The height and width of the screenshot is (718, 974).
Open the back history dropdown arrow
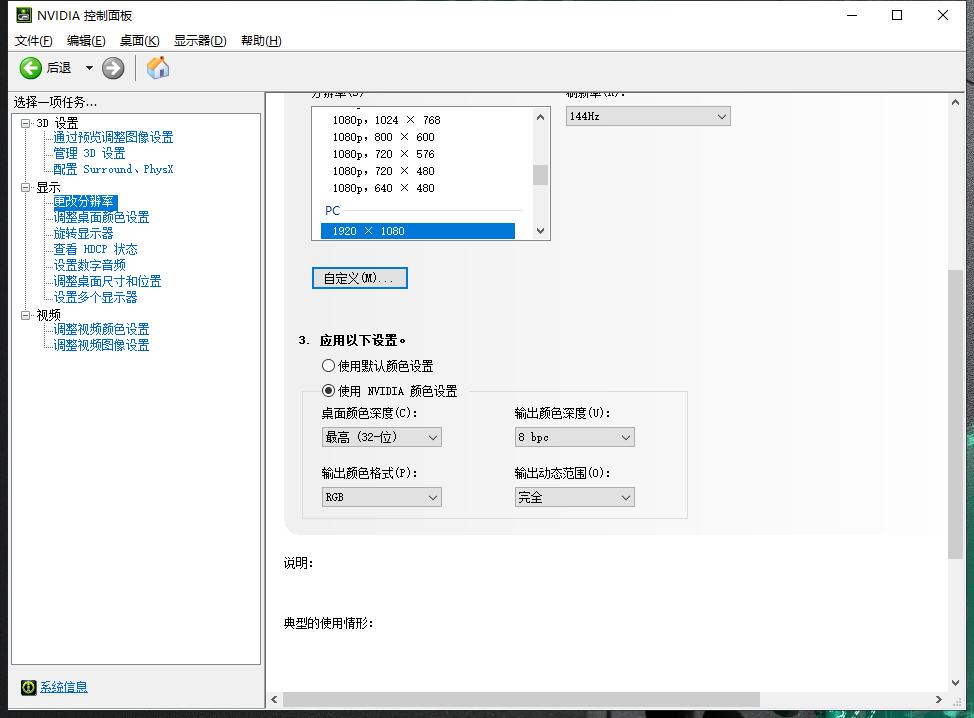pos(89,68)
